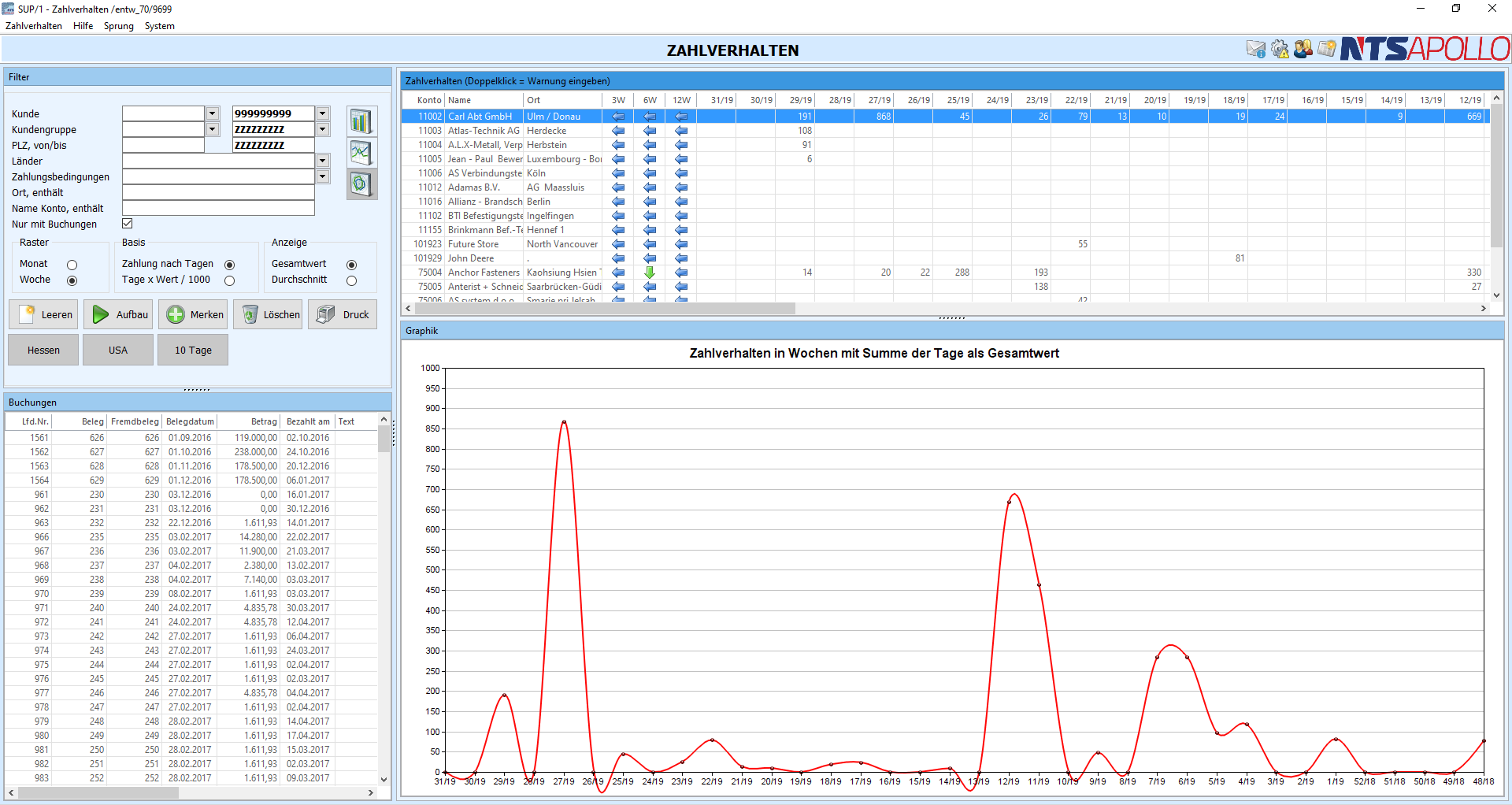This screenshot has width=1512, height=805.
Task: Open the Kundengruppe to dropdown
Action: (x=322, y=129)
